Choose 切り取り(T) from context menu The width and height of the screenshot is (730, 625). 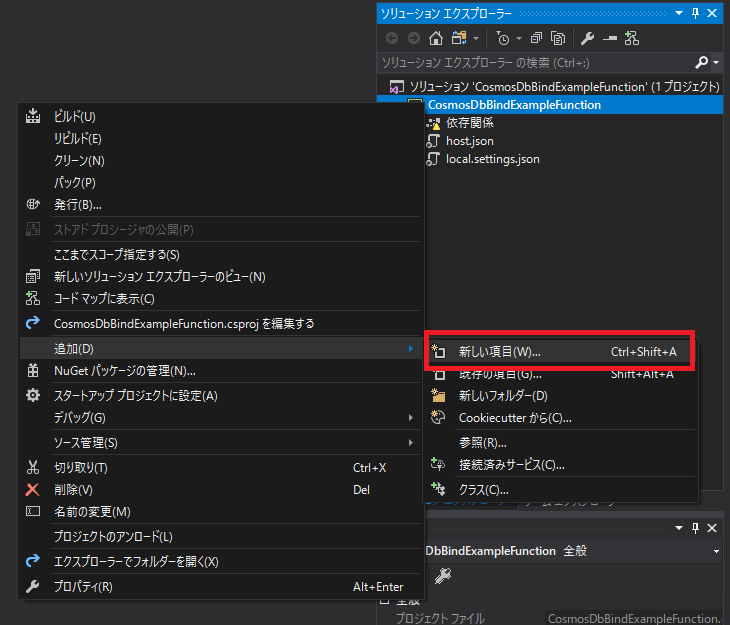[x=221, y=467]
